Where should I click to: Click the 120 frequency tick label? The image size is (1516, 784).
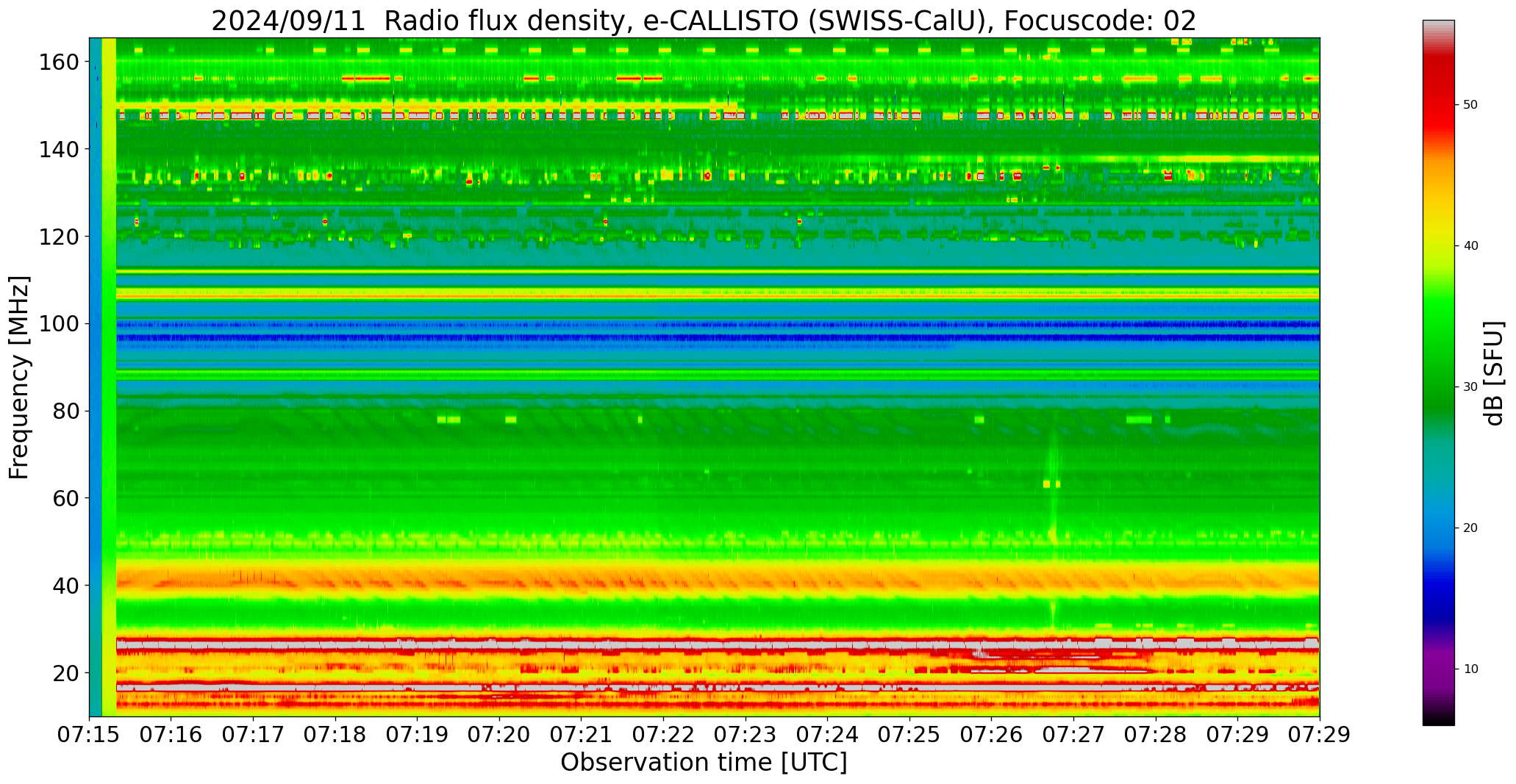pos(59,237)
